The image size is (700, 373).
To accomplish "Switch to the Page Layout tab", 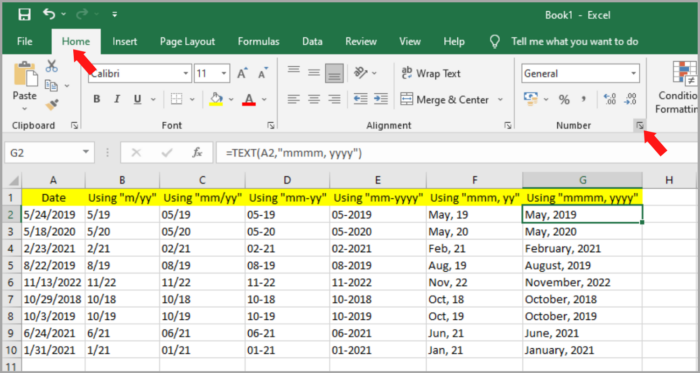I will click(188, 41).
